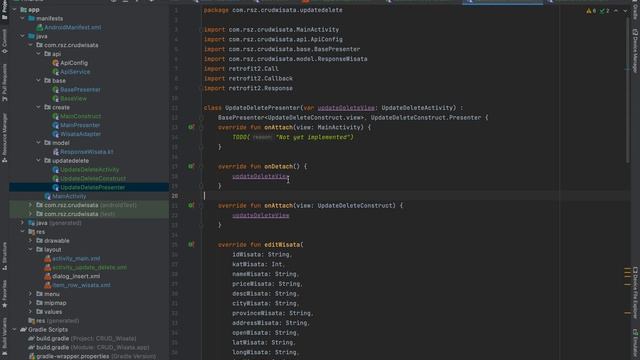The height and width of the screenshot is (360, 640).
Task: Collapse the app module node
Action: [x=15, y=9]
